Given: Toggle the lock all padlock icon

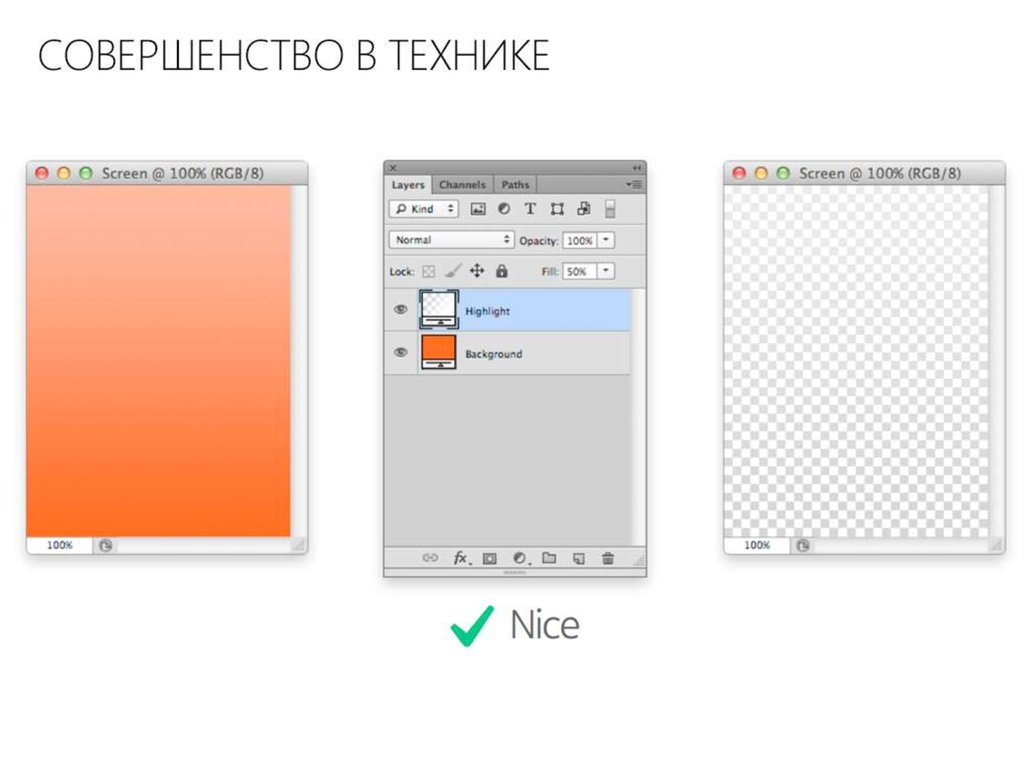Looking at the screenshot, I should click(501, 271).
